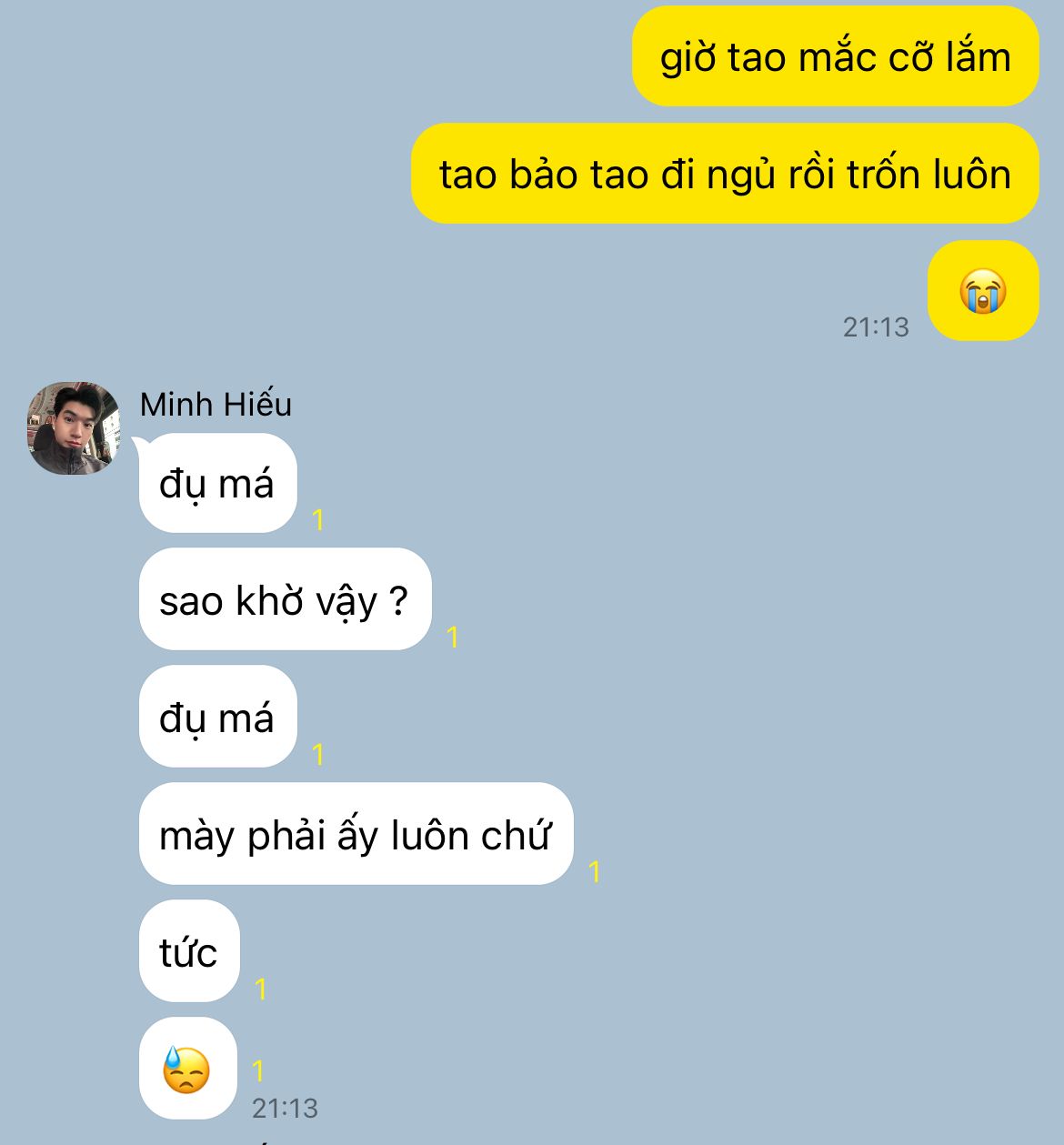Tap the second 'đụ má' message bubble
The image size is (1064, 1145).
coord(217,717)
